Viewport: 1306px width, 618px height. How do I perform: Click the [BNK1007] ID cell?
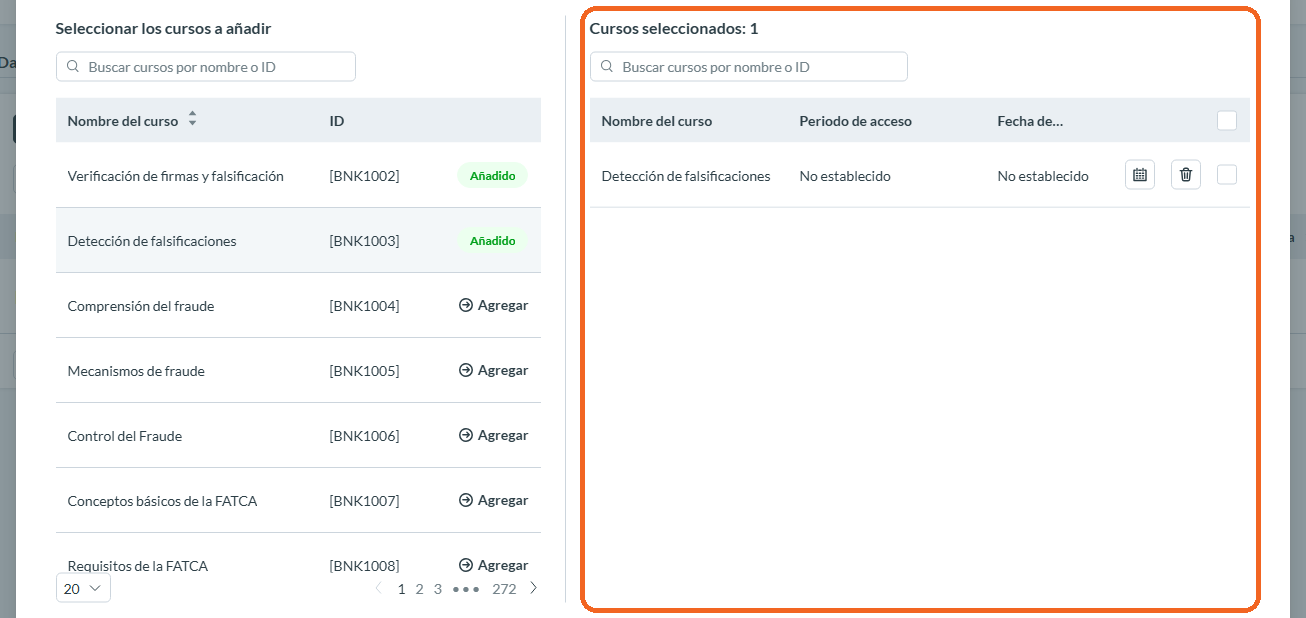(x=364, y=501)
